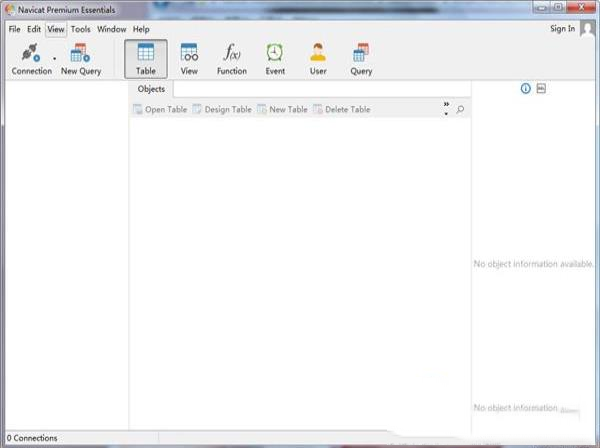Image resolution: width=600 pixels, height=448 pixels.
Task: Minimize the Navicat window
Action: tap(541, 8)
